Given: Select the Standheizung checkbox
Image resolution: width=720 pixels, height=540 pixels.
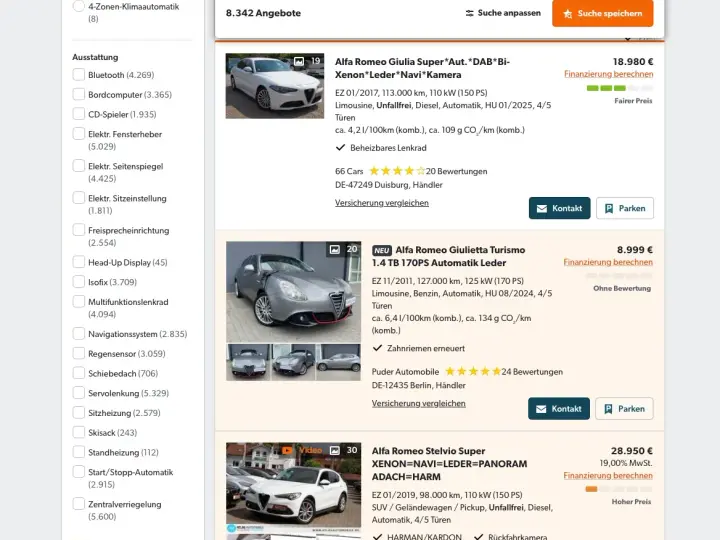Looking at the screenshot, I should 79,452.
